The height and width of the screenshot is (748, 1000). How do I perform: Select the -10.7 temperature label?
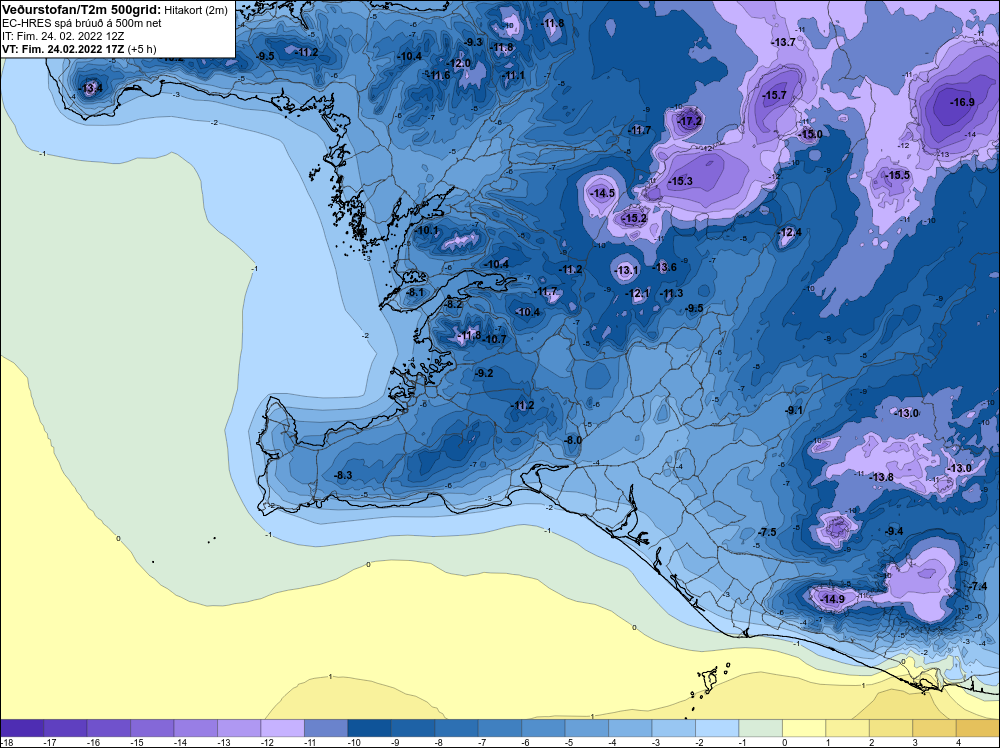[494, 339]
